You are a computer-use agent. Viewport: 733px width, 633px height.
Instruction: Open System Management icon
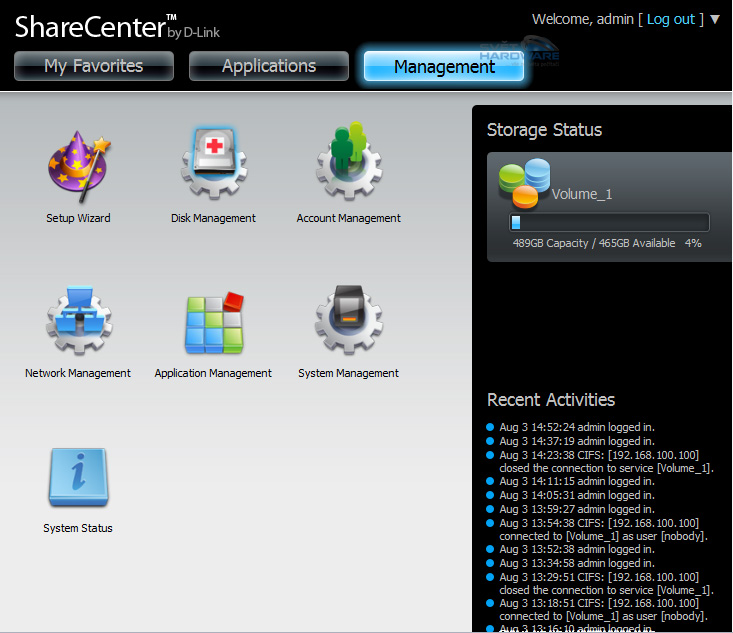[x=348, y=322]
